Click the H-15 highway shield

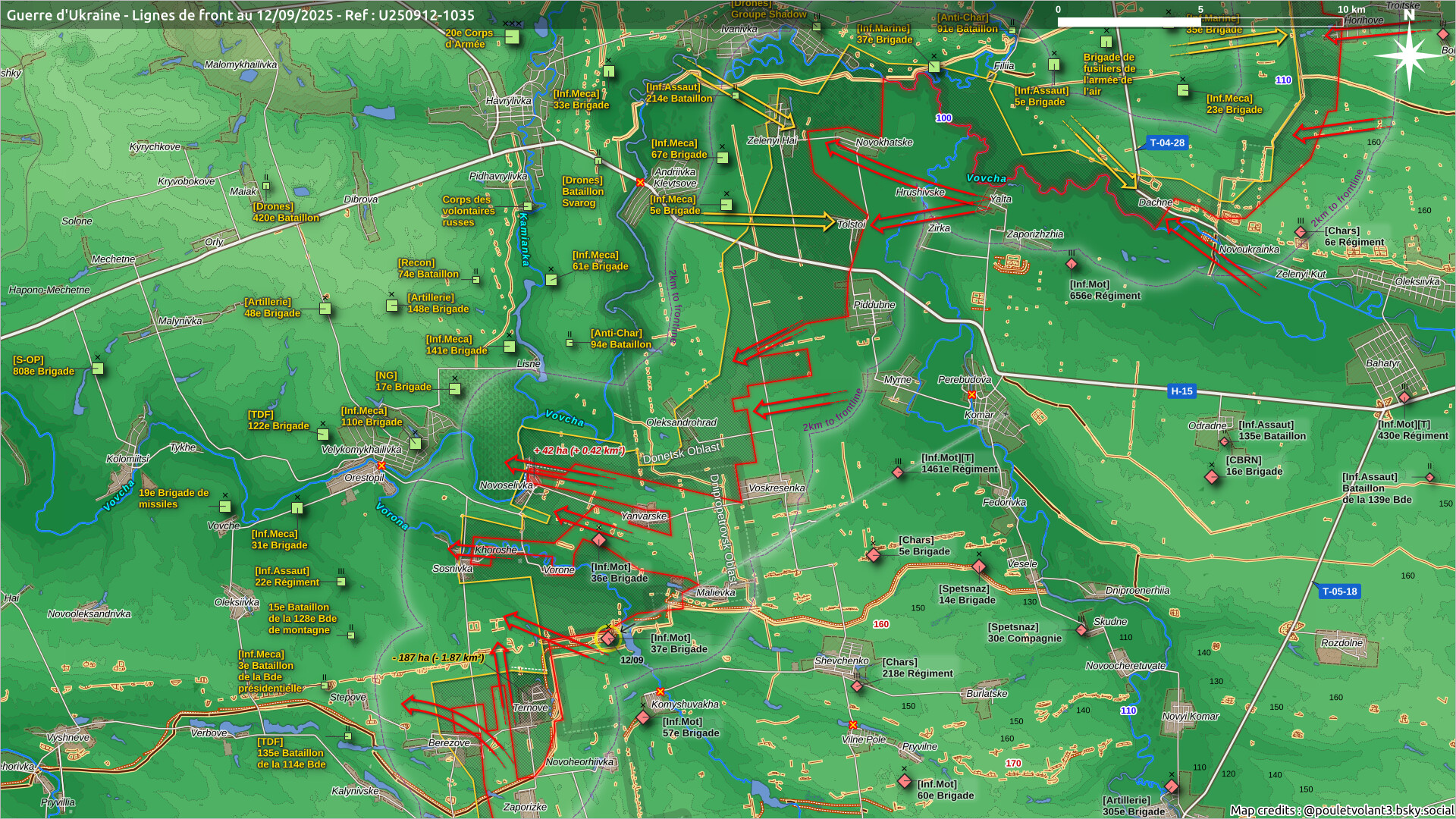point(1181,391)
